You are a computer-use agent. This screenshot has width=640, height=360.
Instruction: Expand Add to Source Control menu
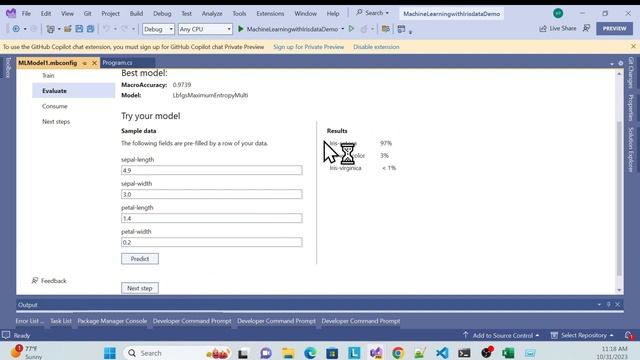tap(501, 335)
